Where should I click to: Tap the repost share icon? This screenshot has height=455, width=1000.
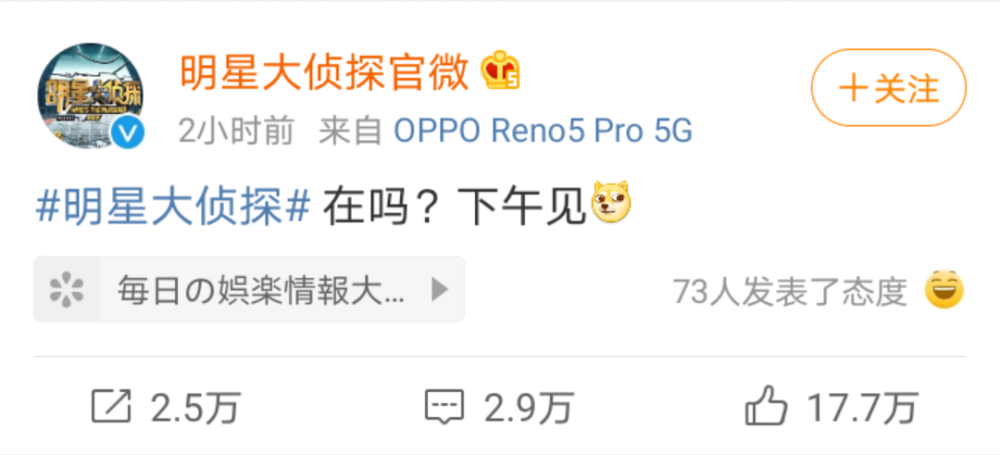click(111, 406)
